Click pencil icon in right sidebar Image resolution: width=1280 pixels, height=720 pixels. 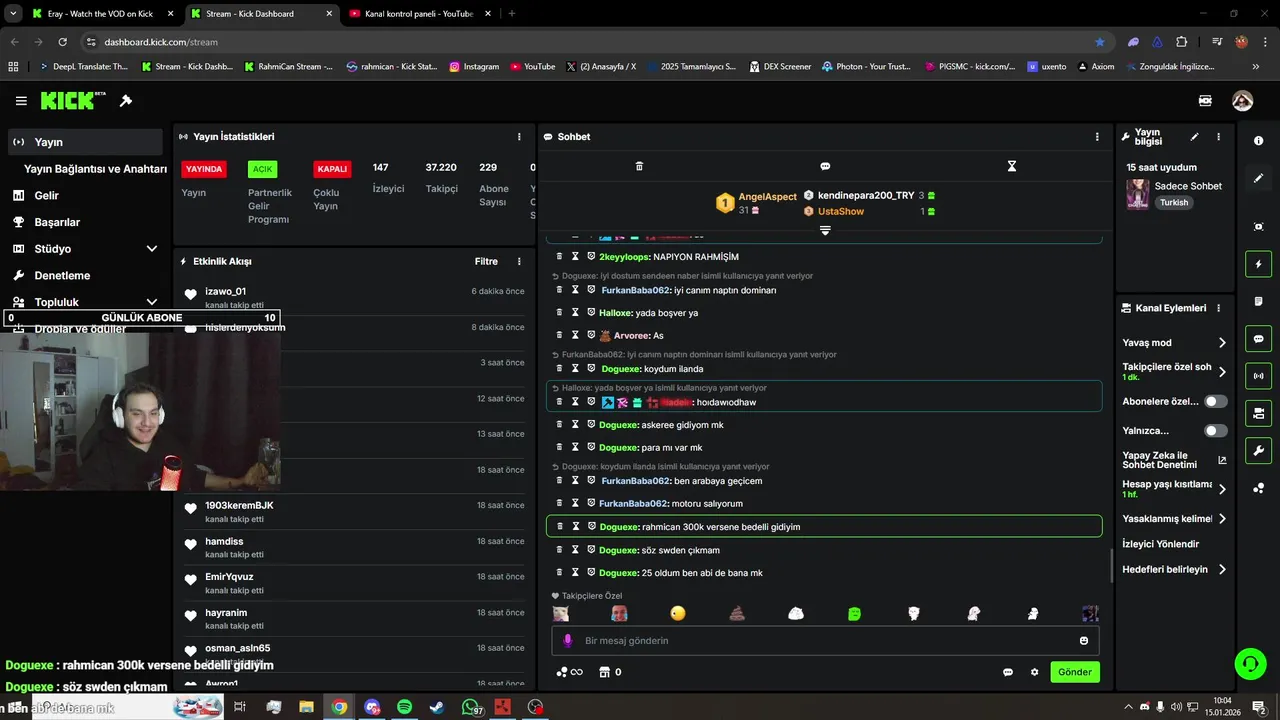coord(1258,178)
